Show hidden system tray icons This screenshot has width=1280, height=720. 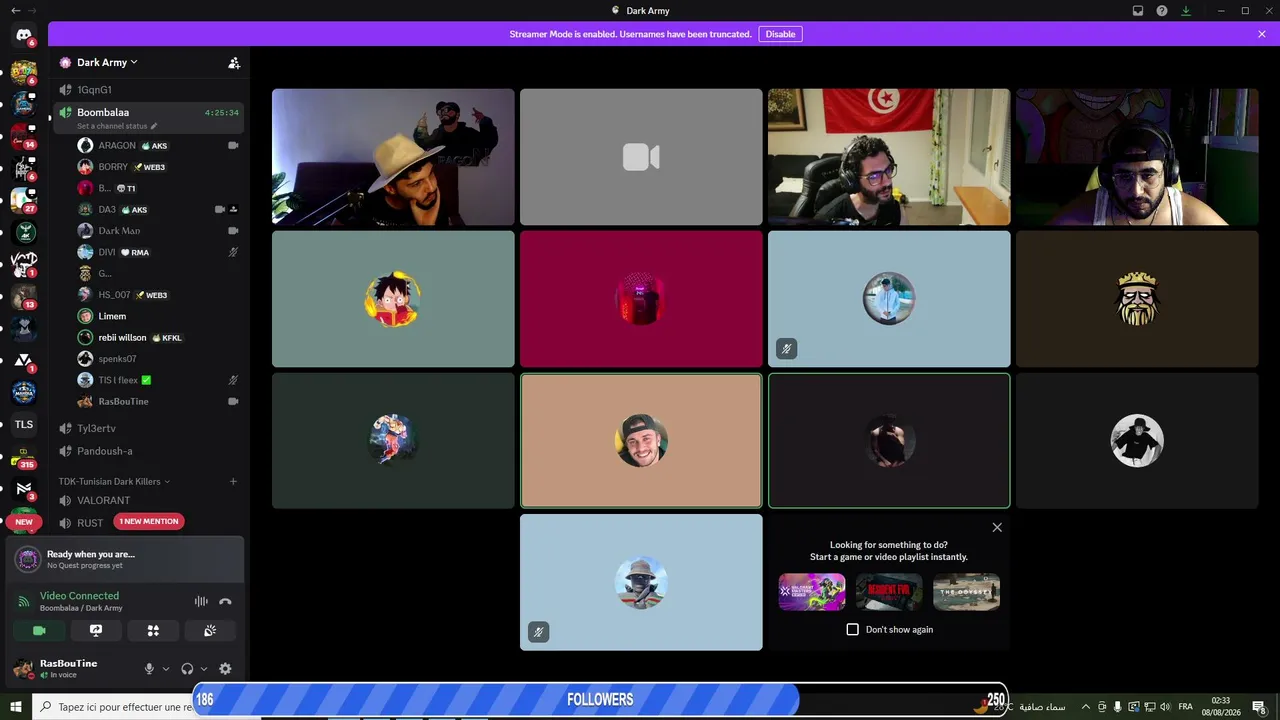[x=1085, y=707]
